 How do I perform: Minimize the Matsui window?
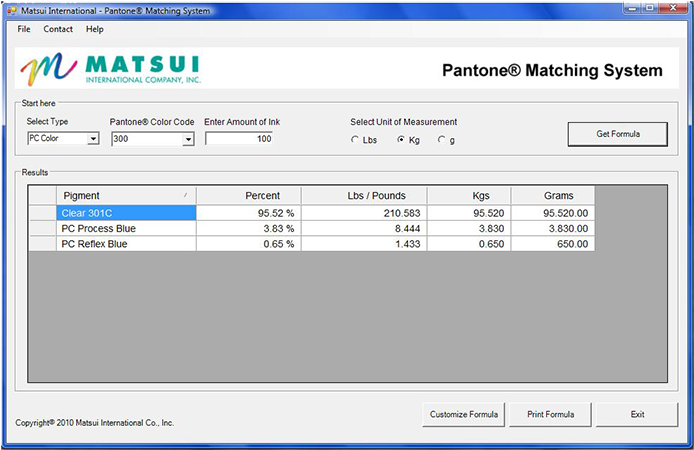632,8
